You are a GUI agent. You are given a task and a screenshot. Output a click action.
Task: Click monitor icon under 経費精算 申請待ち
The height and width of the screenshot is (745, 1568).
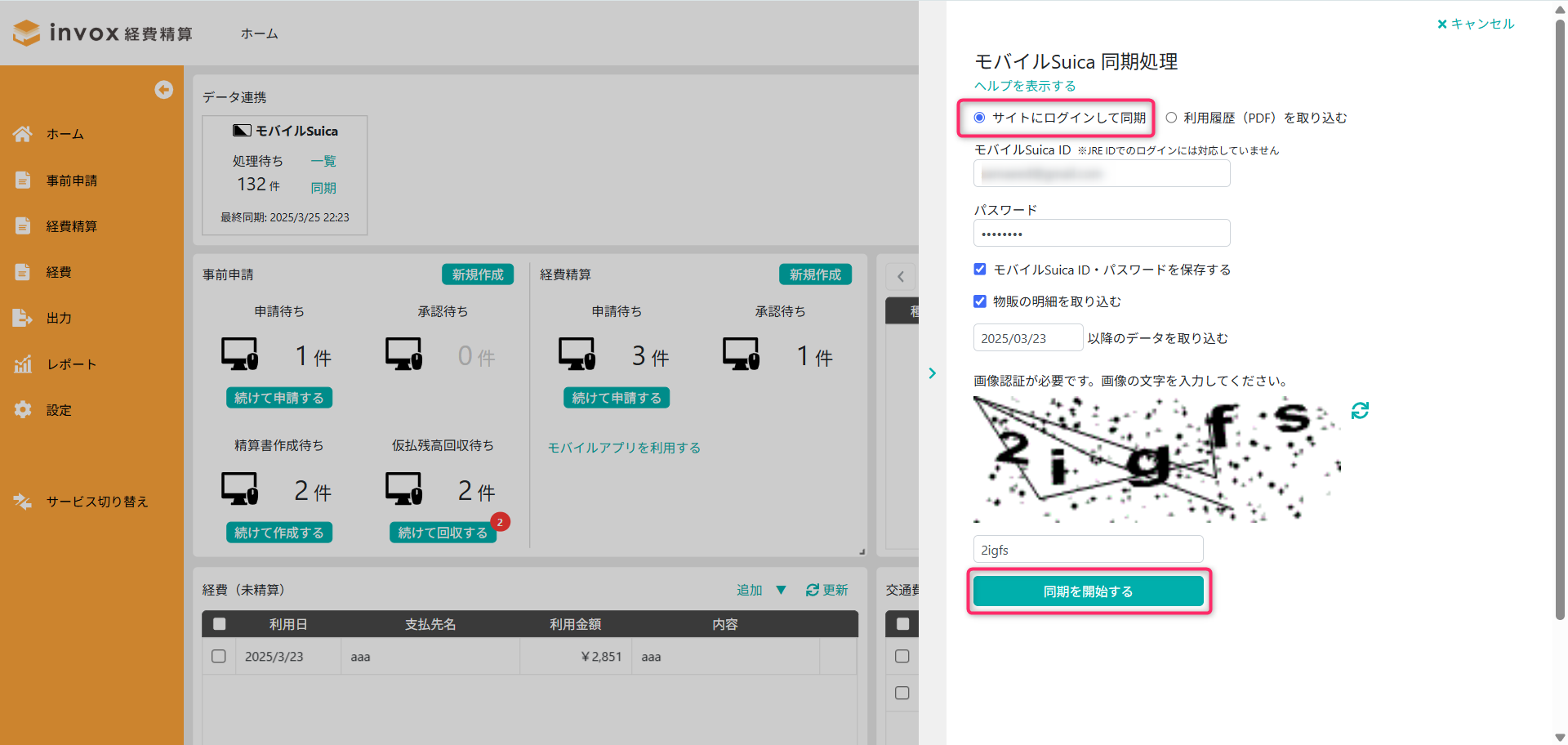pos(577,354)
